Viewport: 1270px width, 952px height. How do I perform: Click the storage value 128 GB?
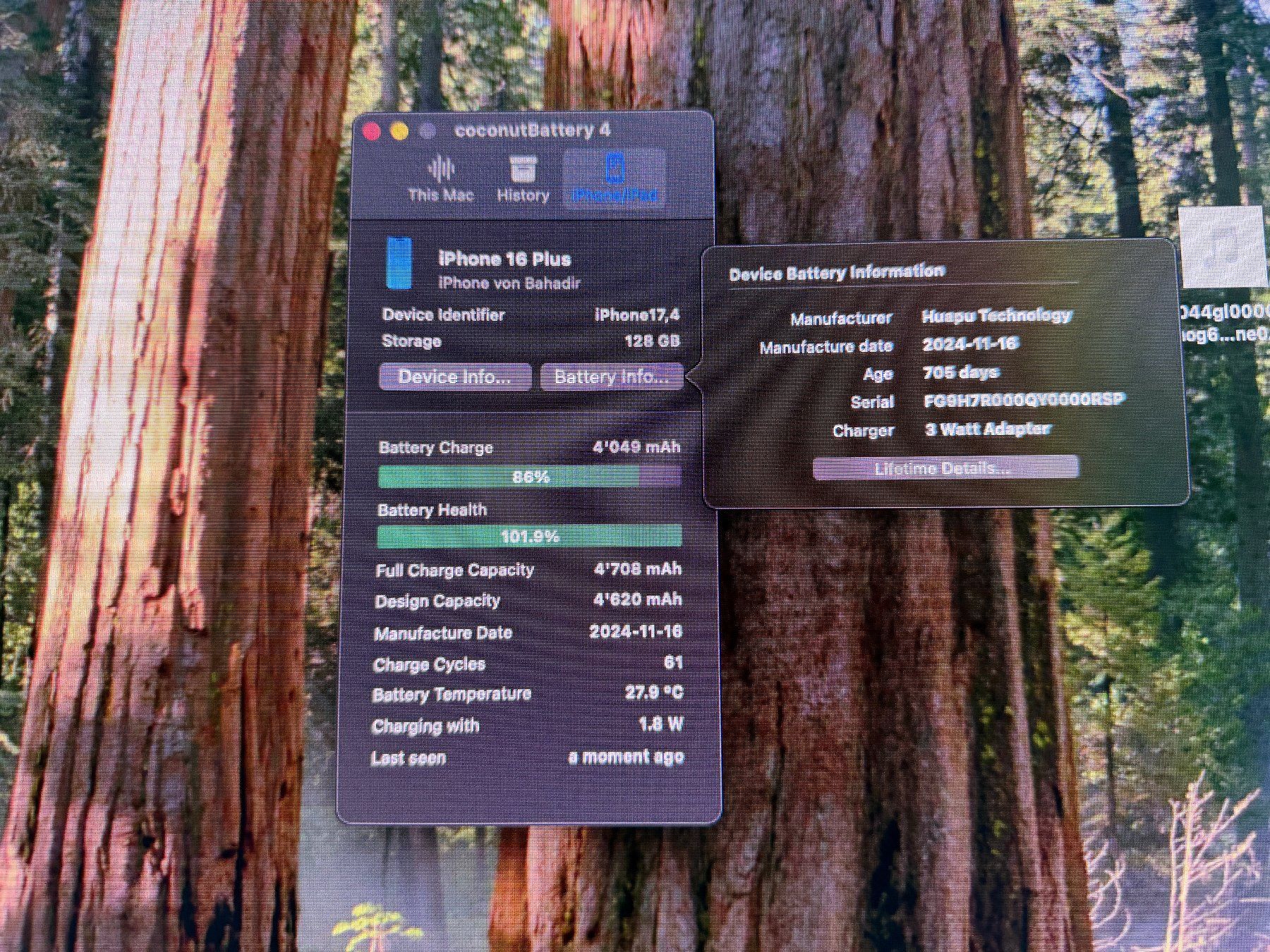pos(653,341)
